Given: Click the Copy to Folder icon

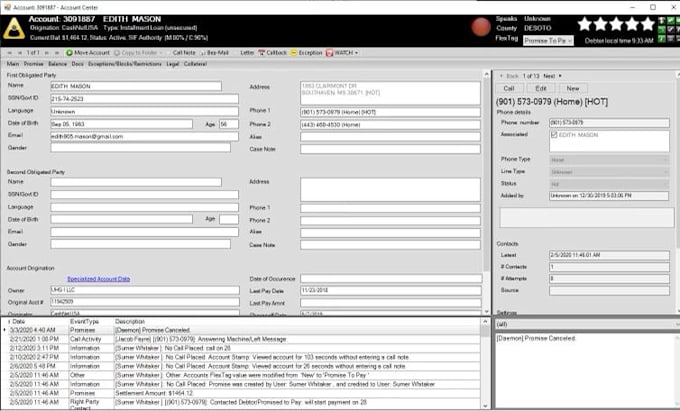Looking at the screenshot, I should point(117,52).
